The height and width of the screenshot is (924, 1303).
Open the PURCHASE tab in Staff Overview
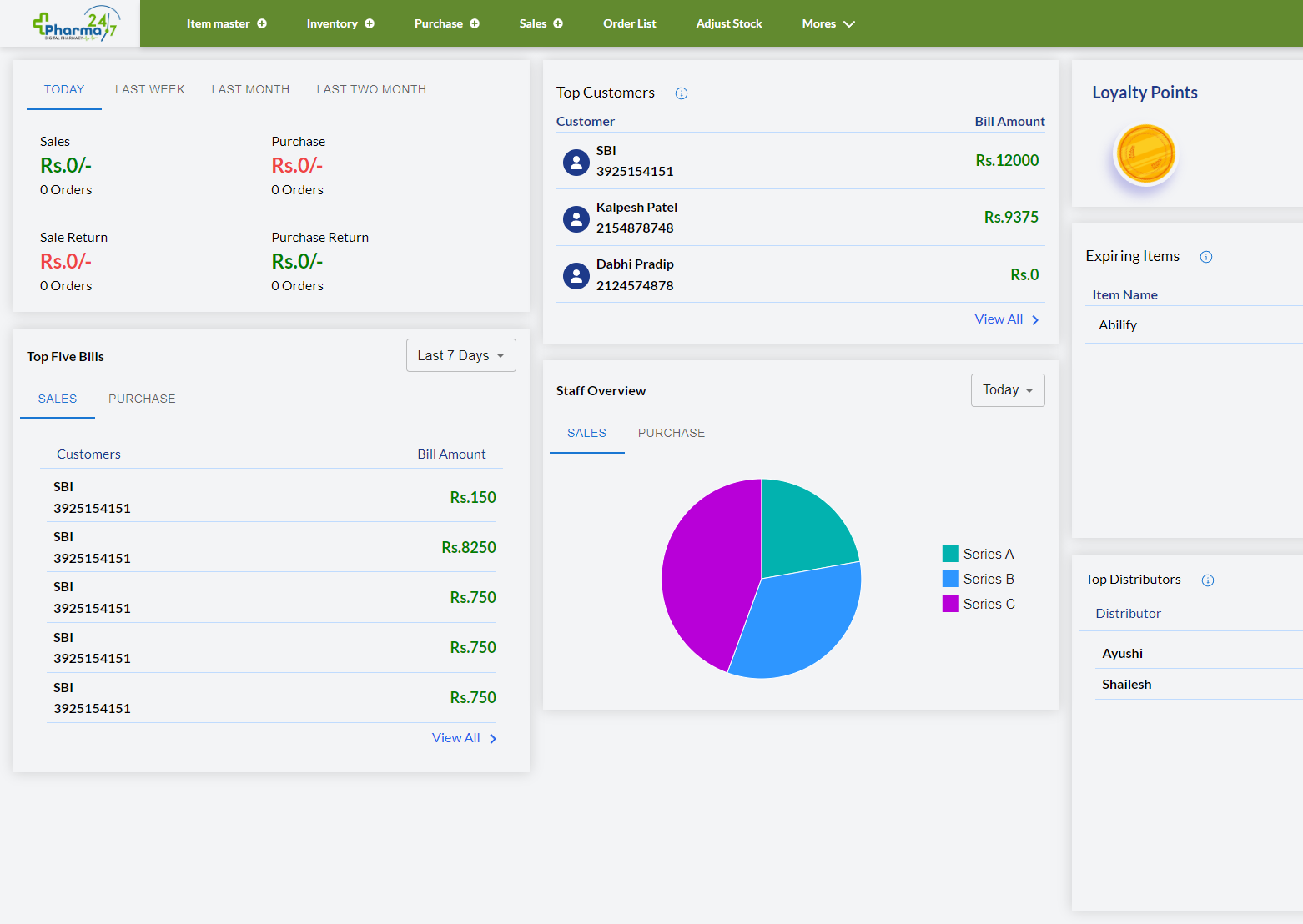(671, 433)
